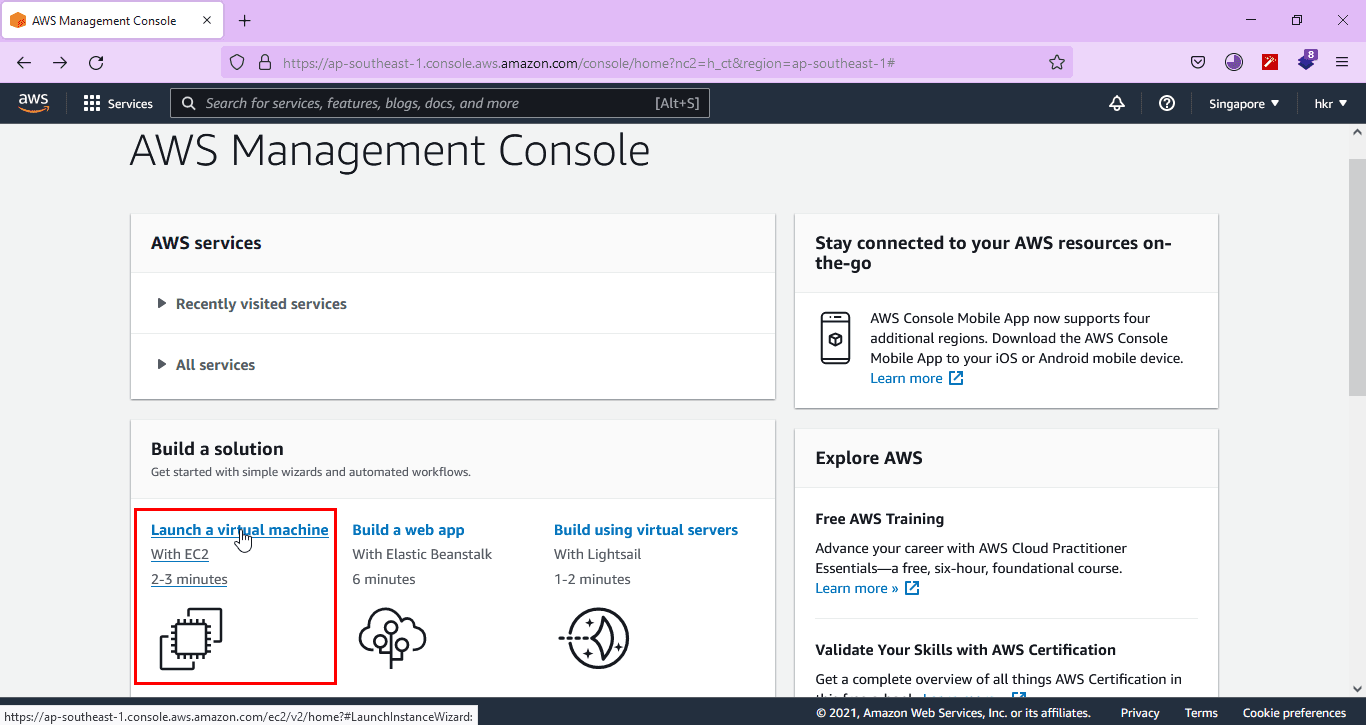Click the vertical page scrollbar thumb
The width and height of the screenshot is (1366, 725).
coord(1357,277)
